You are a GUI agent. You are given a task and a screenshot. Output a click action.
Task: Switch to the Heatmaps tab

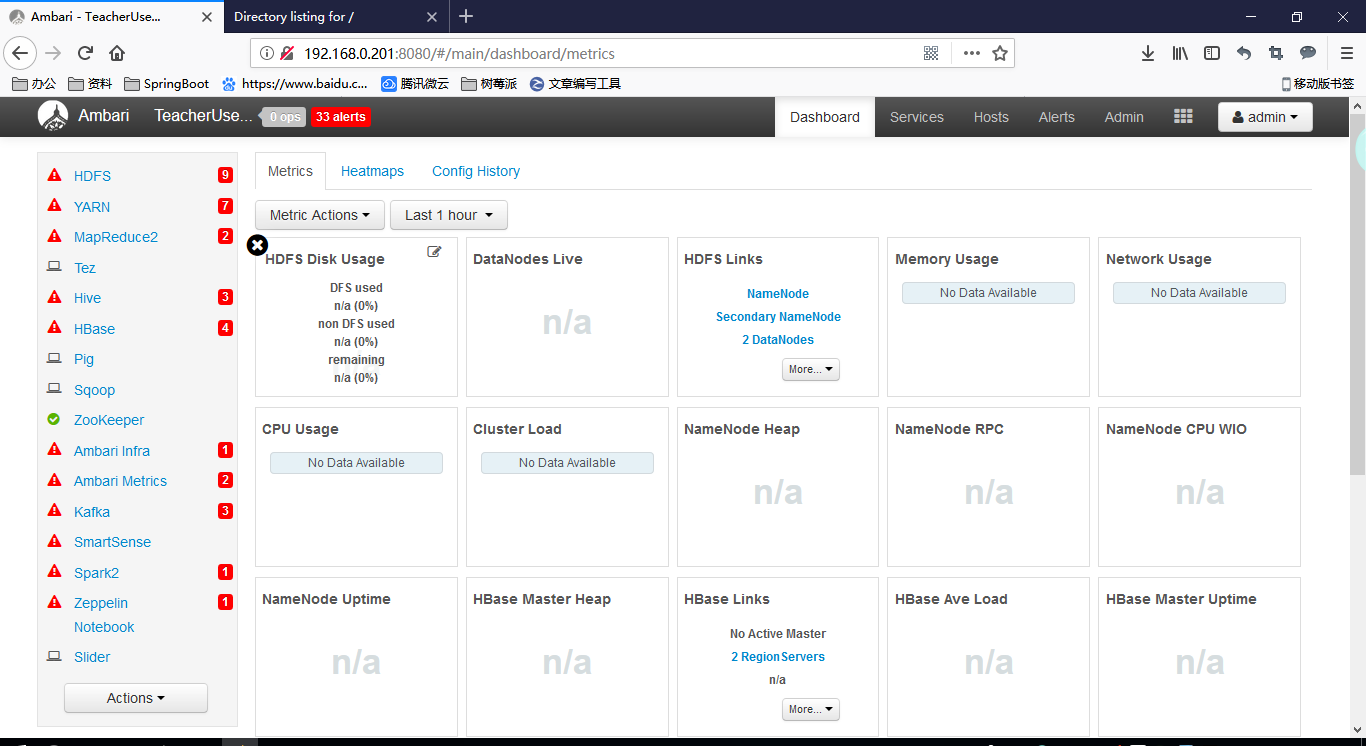[372, 171]
